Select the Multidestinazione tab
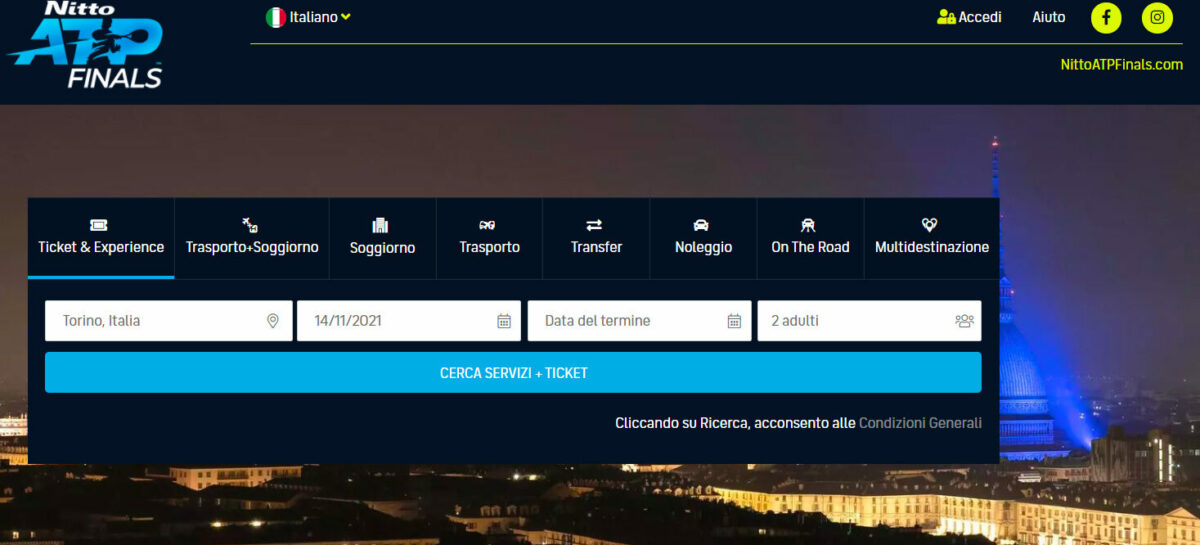The image size is (1200, 545). pos(931,237)
